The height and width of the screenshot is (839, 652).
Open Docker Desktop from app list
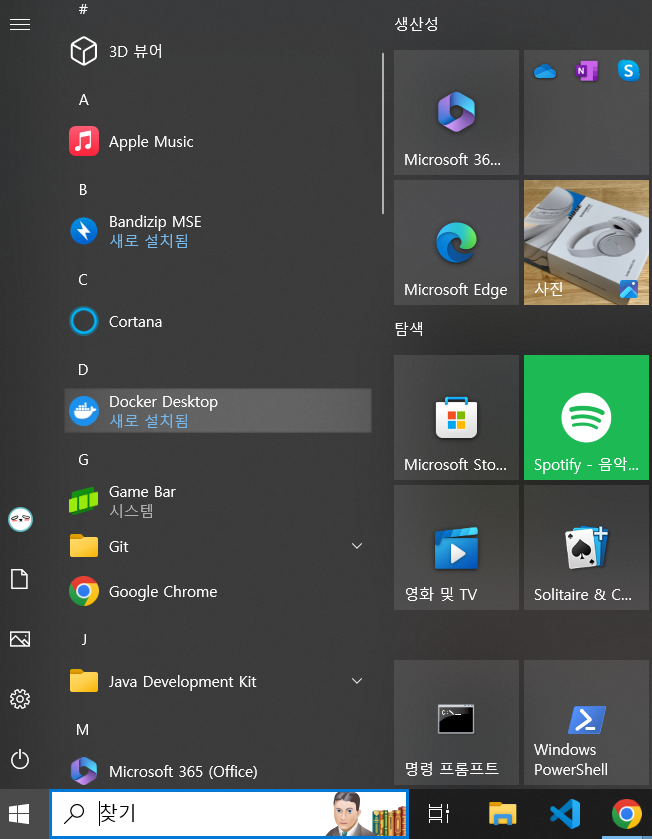tap(218, 410)
